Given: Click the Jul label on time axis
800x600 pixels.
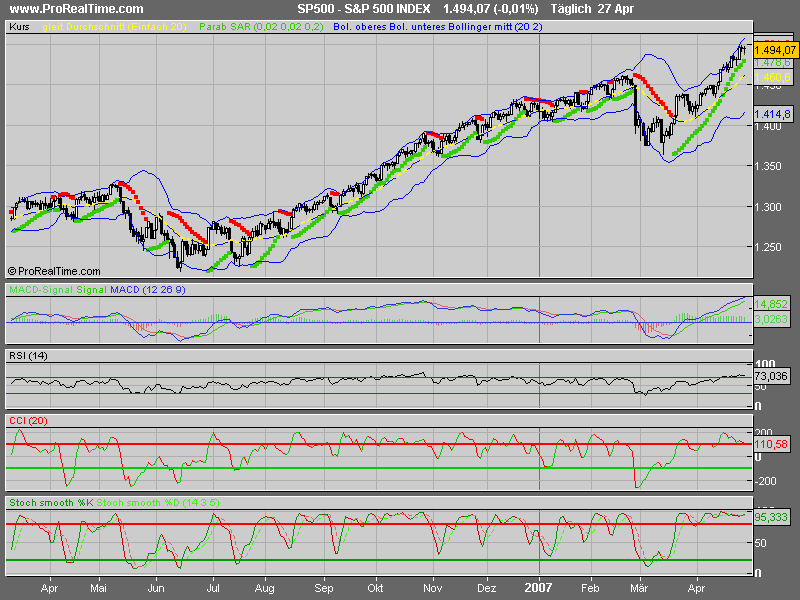Looking at the screenshot, I should 213,588.
